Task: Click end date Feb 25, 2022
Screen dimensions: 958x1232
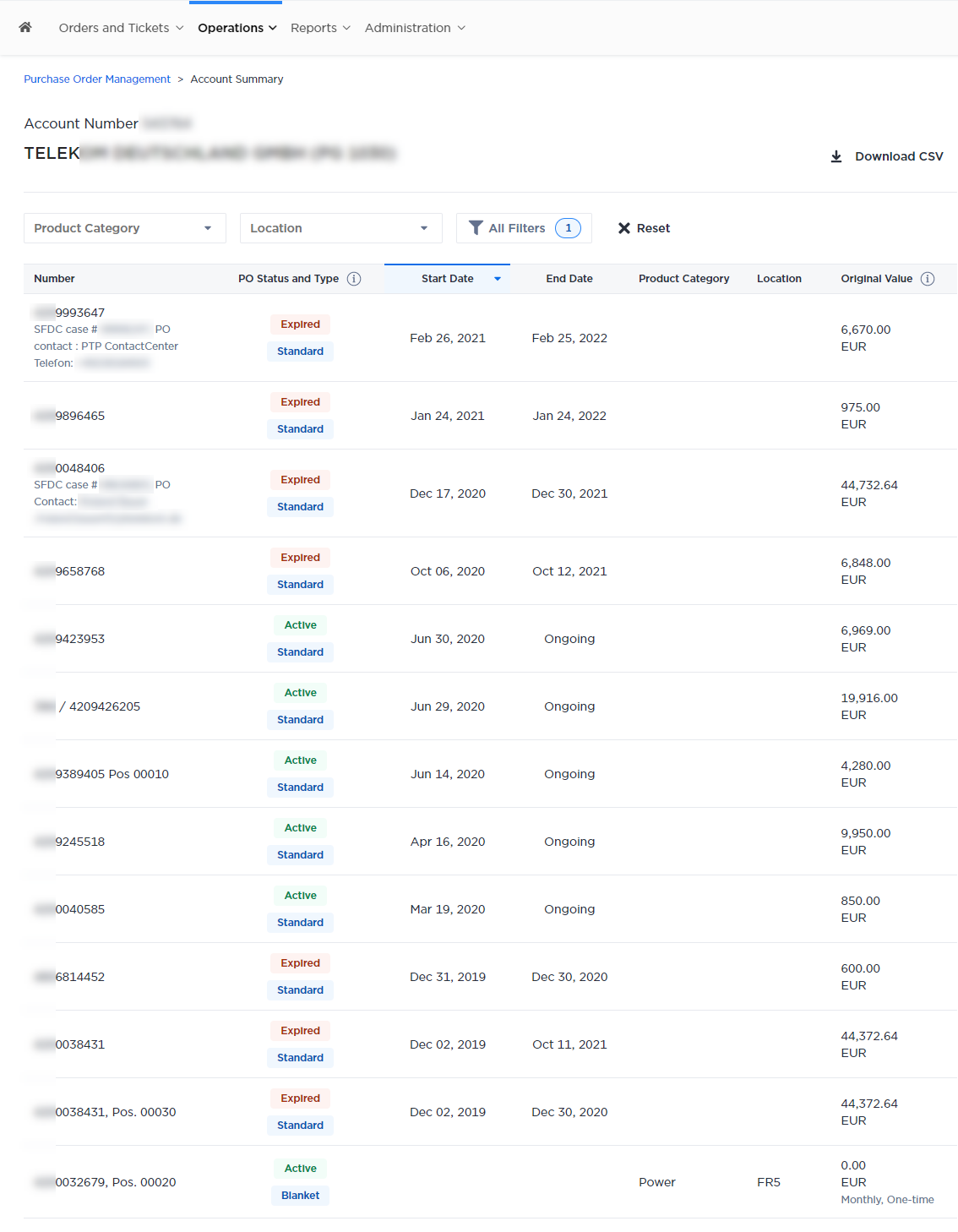Action: point(569,338)
